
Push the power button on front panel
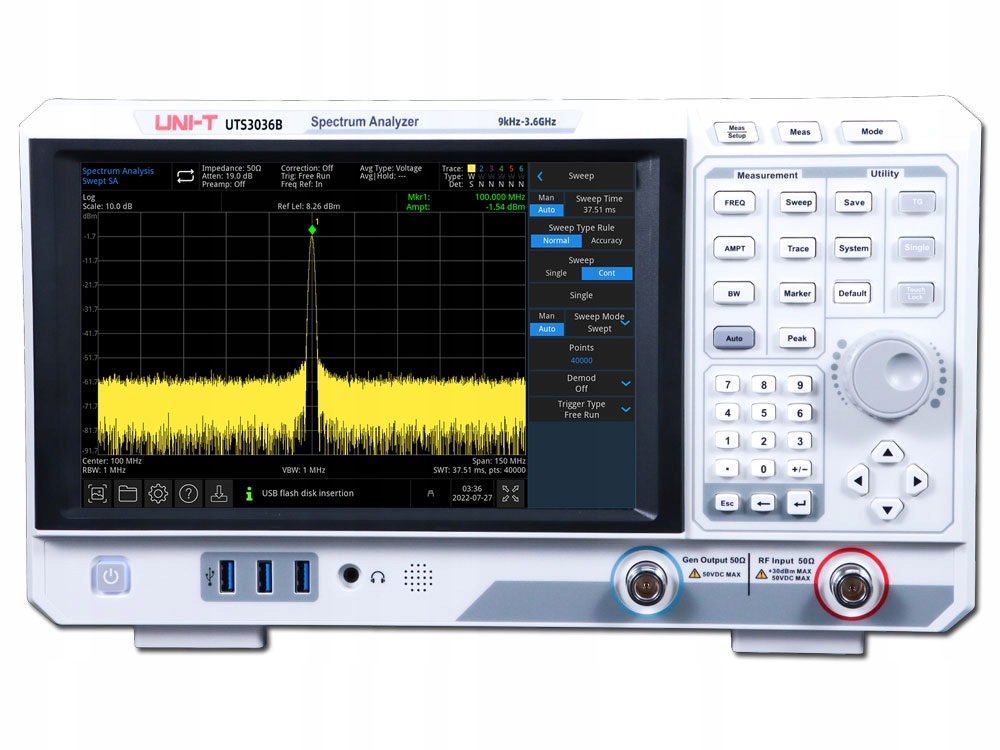click(110, 576)
